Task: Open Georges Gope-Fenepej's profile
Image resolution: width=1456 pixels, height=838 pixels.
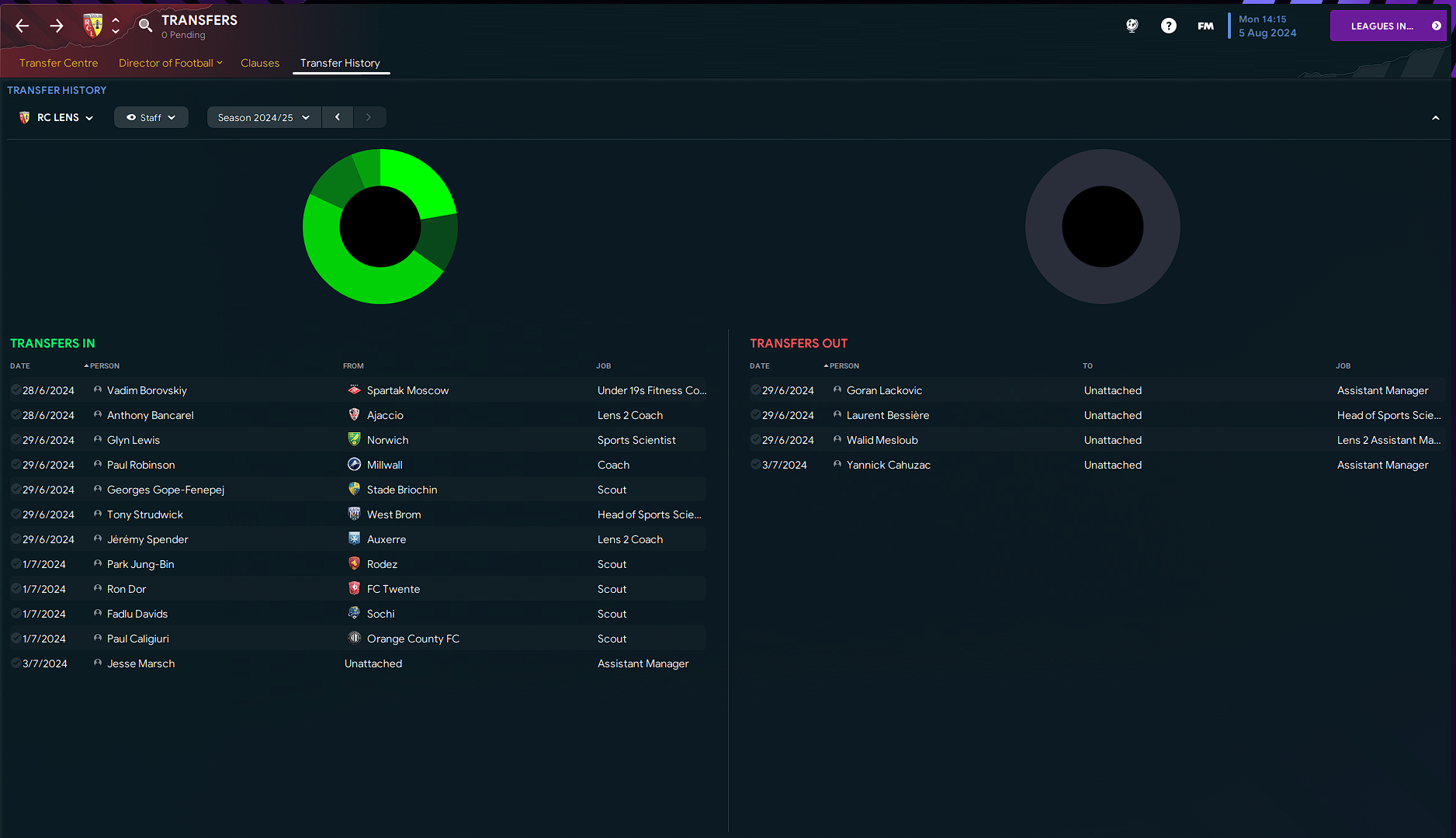Action: pos(165,490)
